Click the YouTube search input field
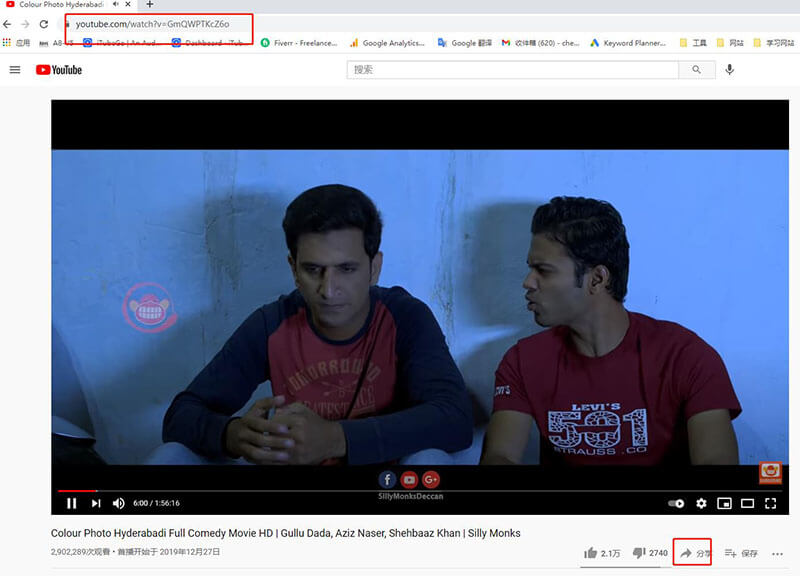Image resolution: width=800 pixels, height=576 pixels. 512,70
